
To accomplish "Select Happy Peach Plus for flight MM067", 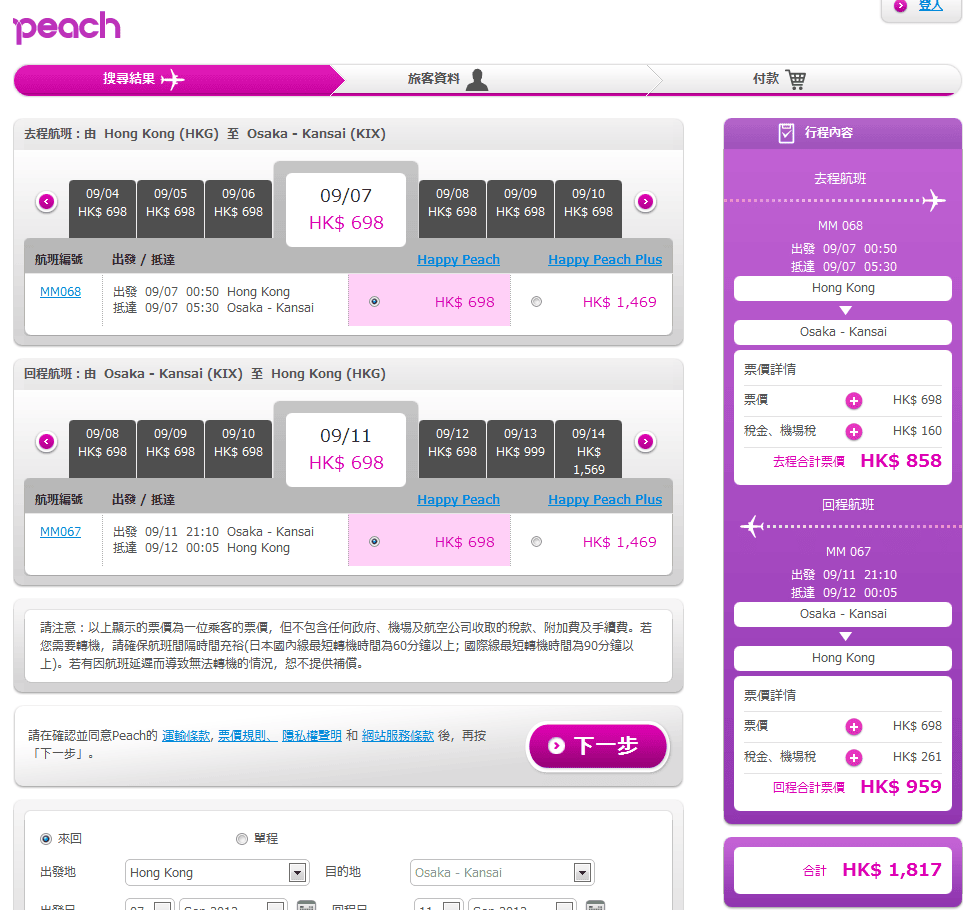I will pyautogui.click(x=537, y=542).
